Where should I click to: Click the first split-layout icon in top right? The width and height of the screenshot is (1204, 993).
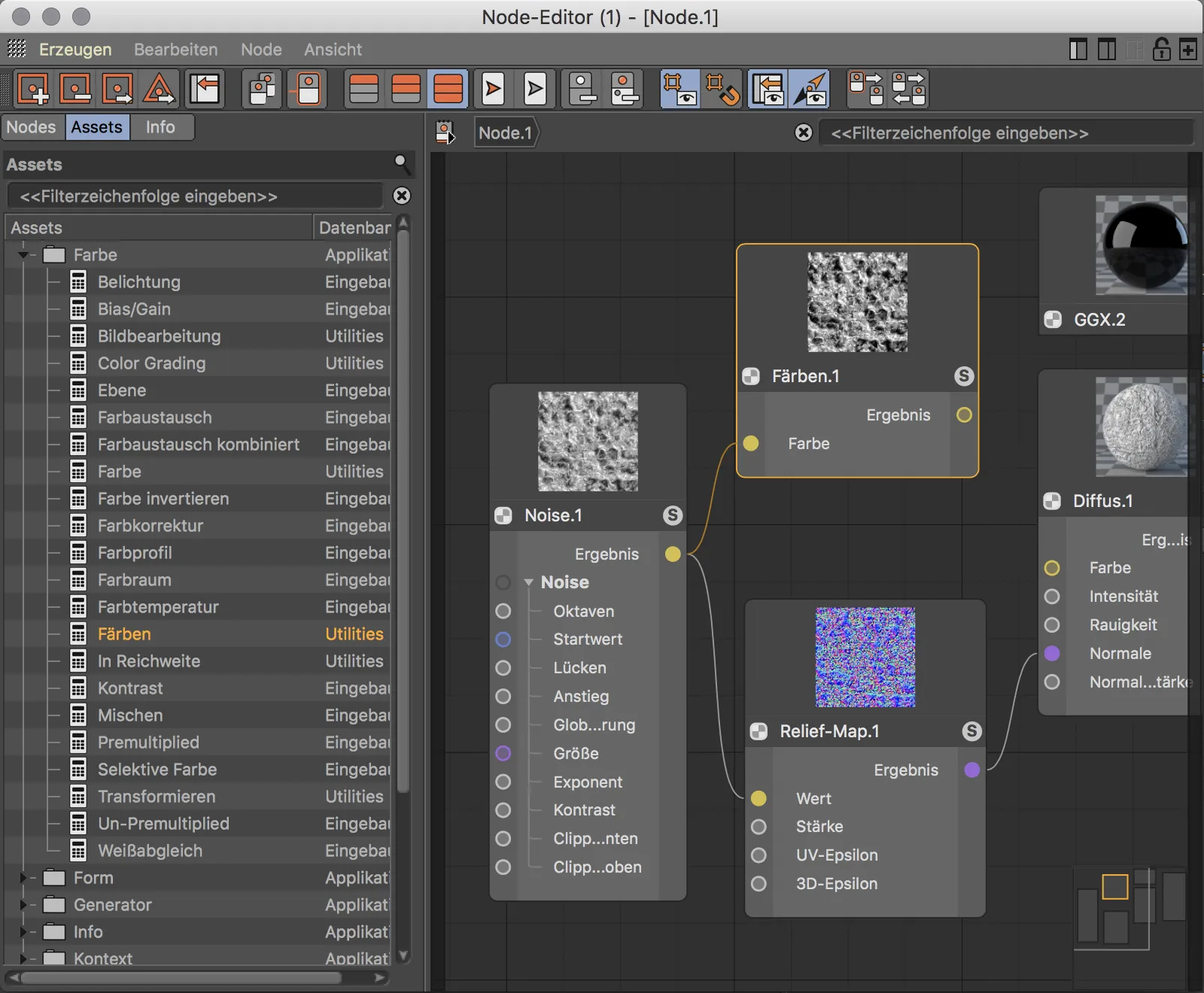(1078, 50)
